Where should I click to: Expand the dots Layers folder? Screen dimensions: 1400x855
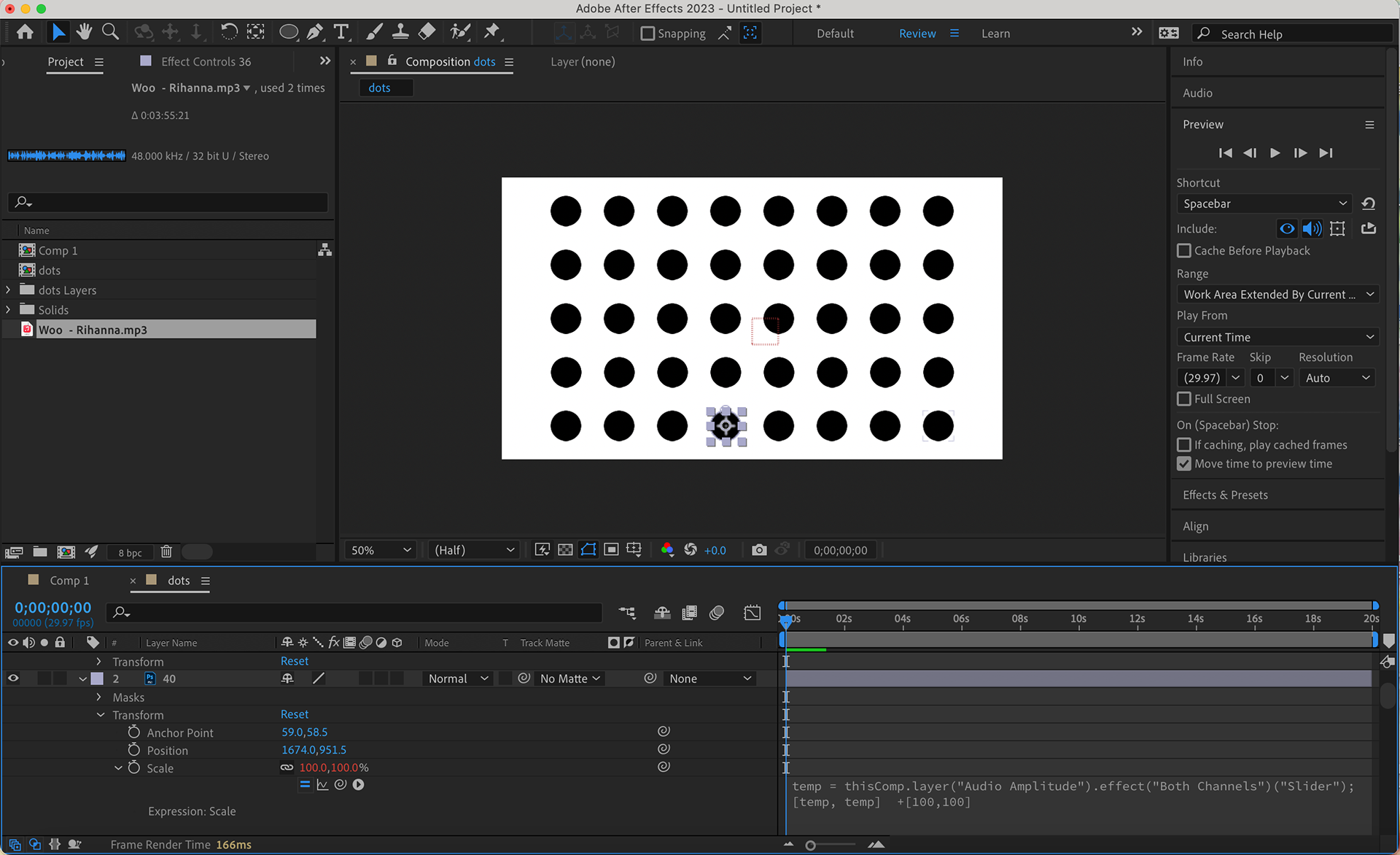click(x=8, y=290)
